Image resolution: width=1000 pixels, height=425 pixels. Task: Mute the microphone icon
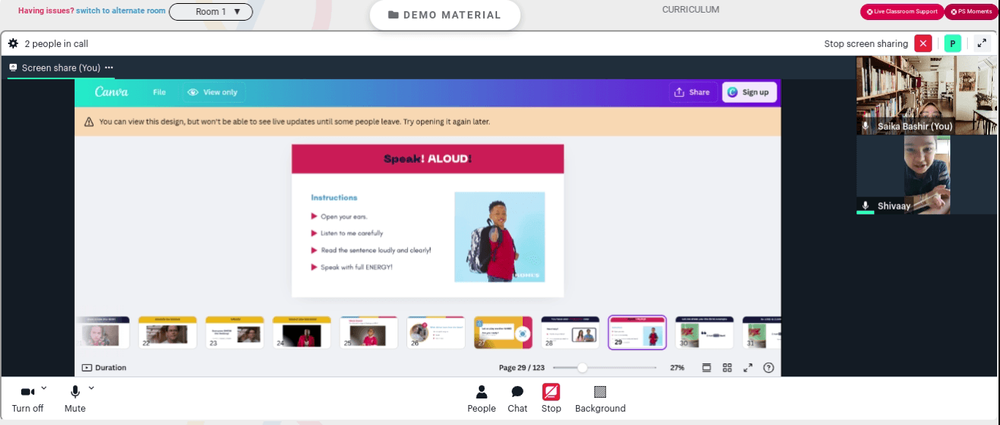pos(75,392)
